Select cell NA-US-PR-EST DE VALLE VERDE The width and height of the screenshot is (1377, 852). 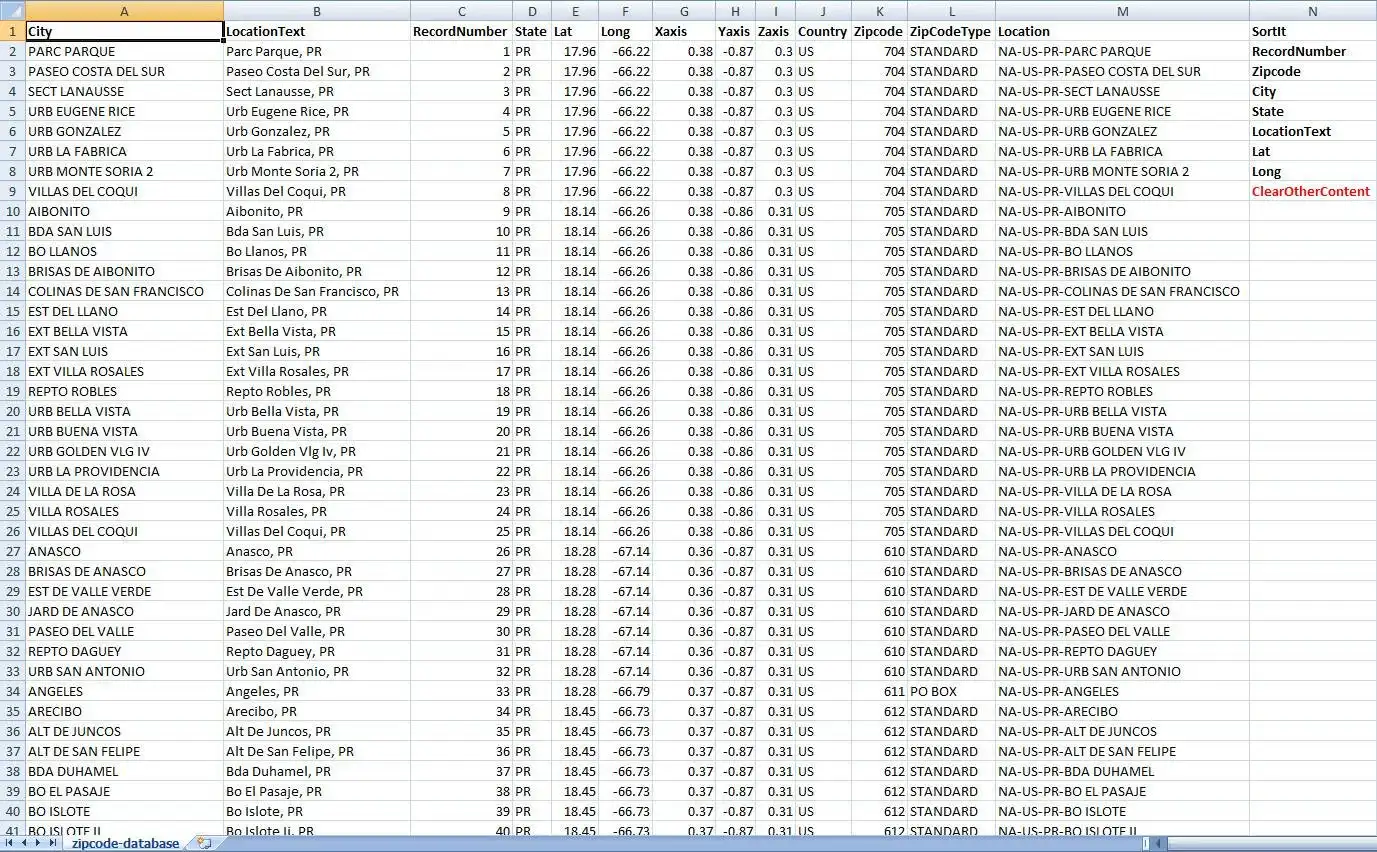[x=1122, y=592]
